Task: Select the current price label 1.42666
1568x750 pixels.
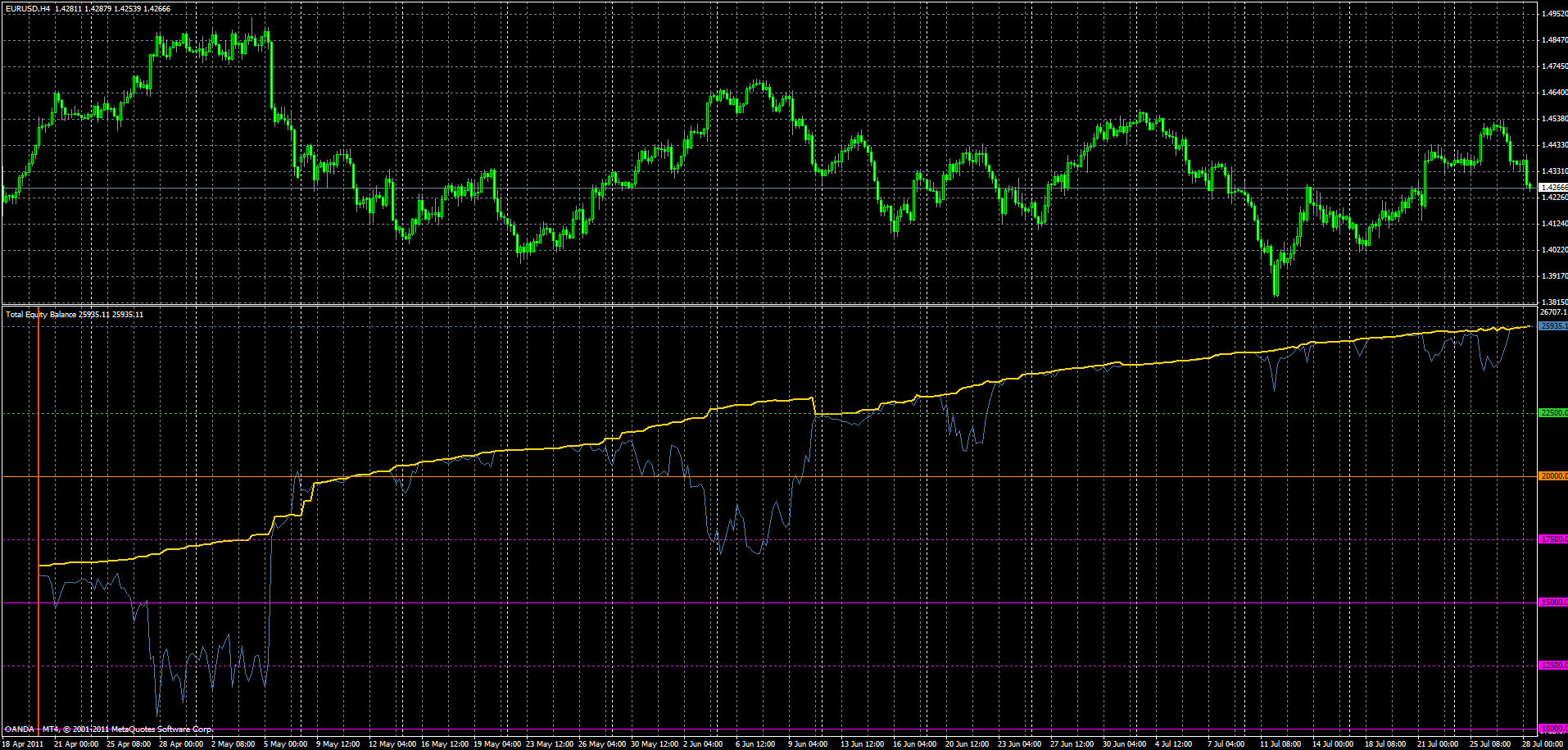Action: [x=1553, y=188]
